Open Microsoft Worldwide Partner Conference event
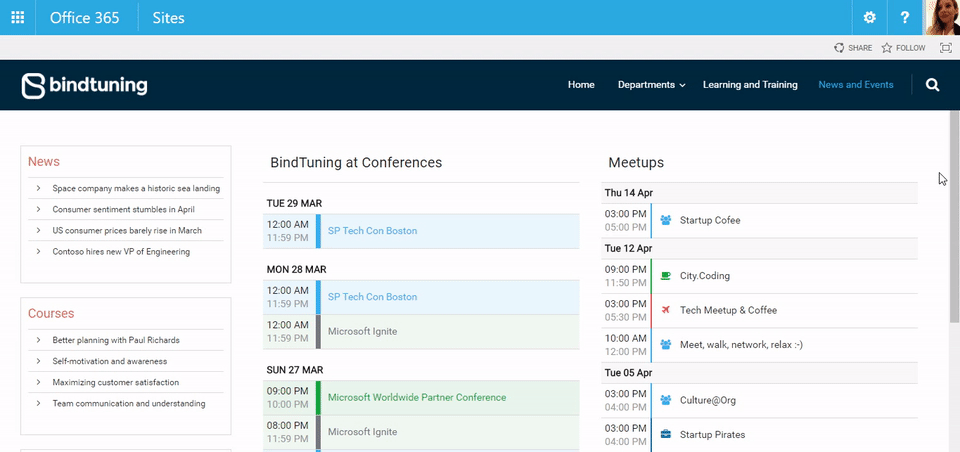 click(417, 397)
